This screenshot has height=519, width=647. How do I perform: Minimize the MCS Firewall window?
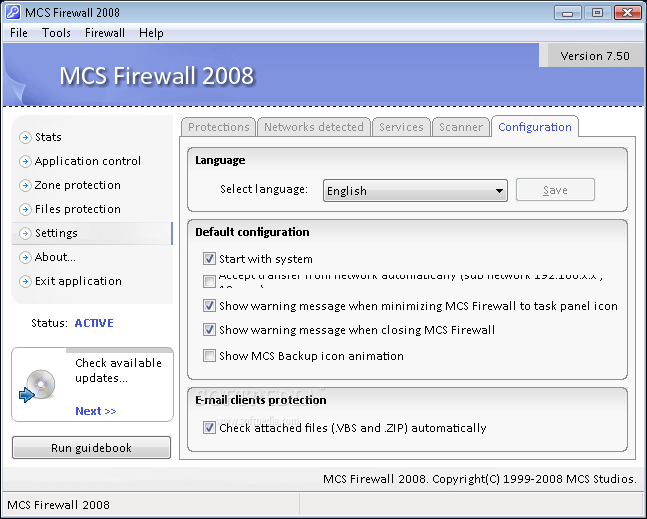click(x=567, y=13)
